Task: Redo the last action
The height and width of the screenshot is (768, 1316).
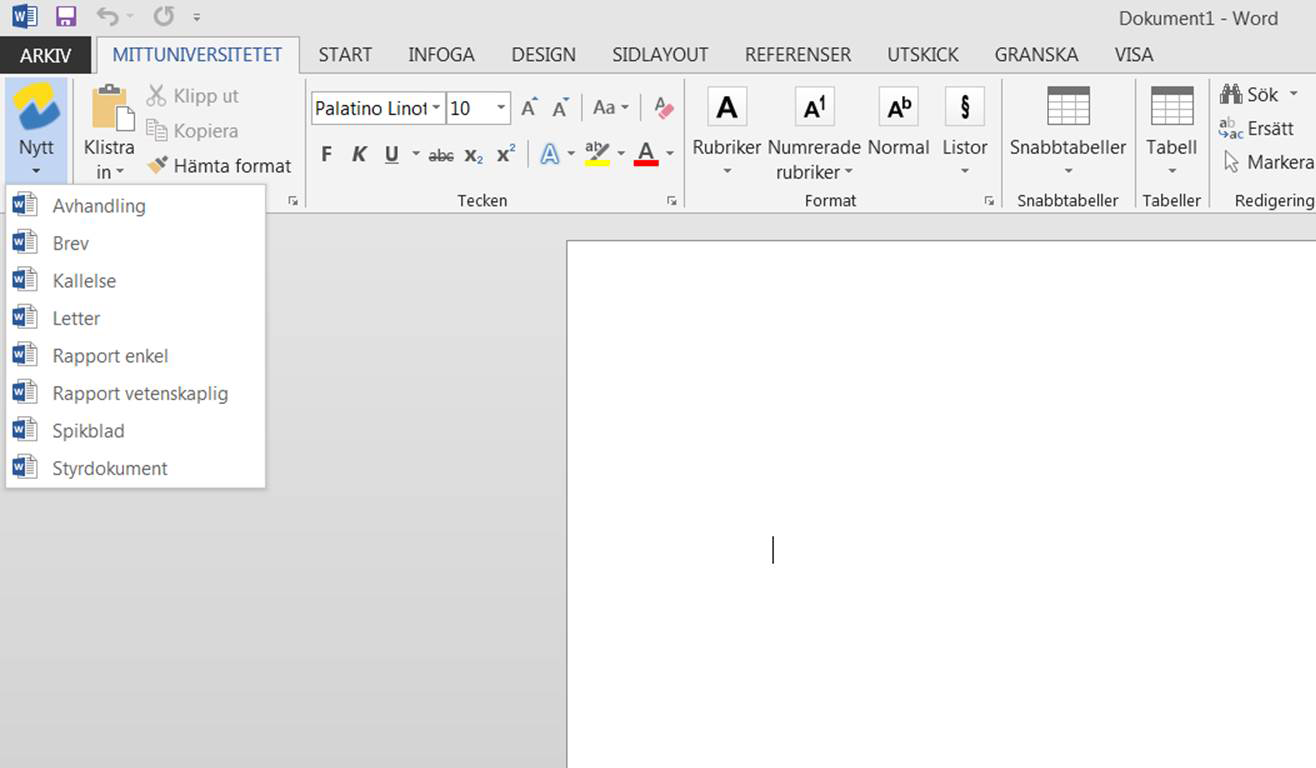Action: tap(164, 16)
